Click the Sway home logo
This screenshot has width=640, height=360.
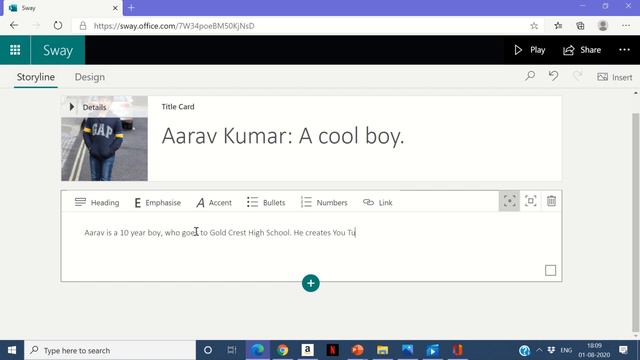coord(58,50)
